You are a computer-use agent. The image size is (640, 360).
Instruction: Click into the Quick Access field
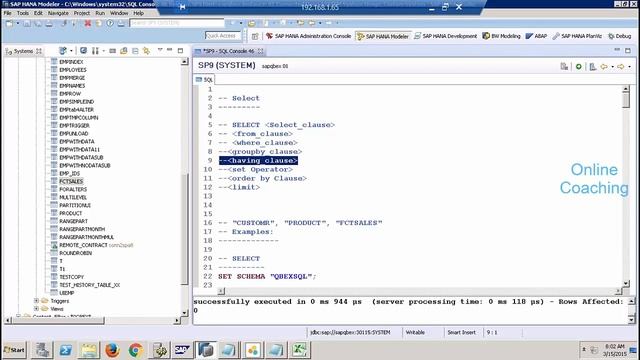point(222,36)
